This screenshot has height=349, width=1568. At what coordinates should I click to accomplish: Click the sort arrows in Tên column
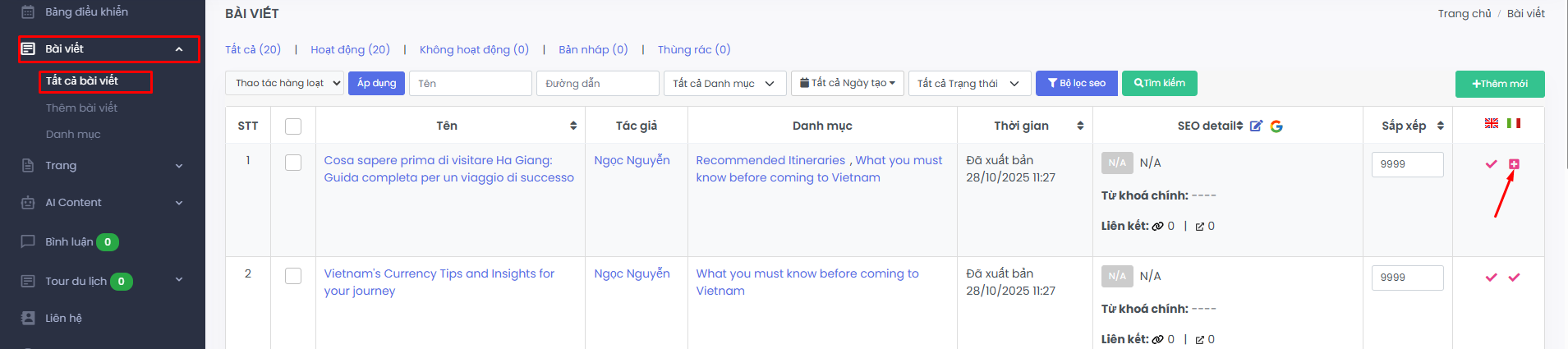(573, 126)
